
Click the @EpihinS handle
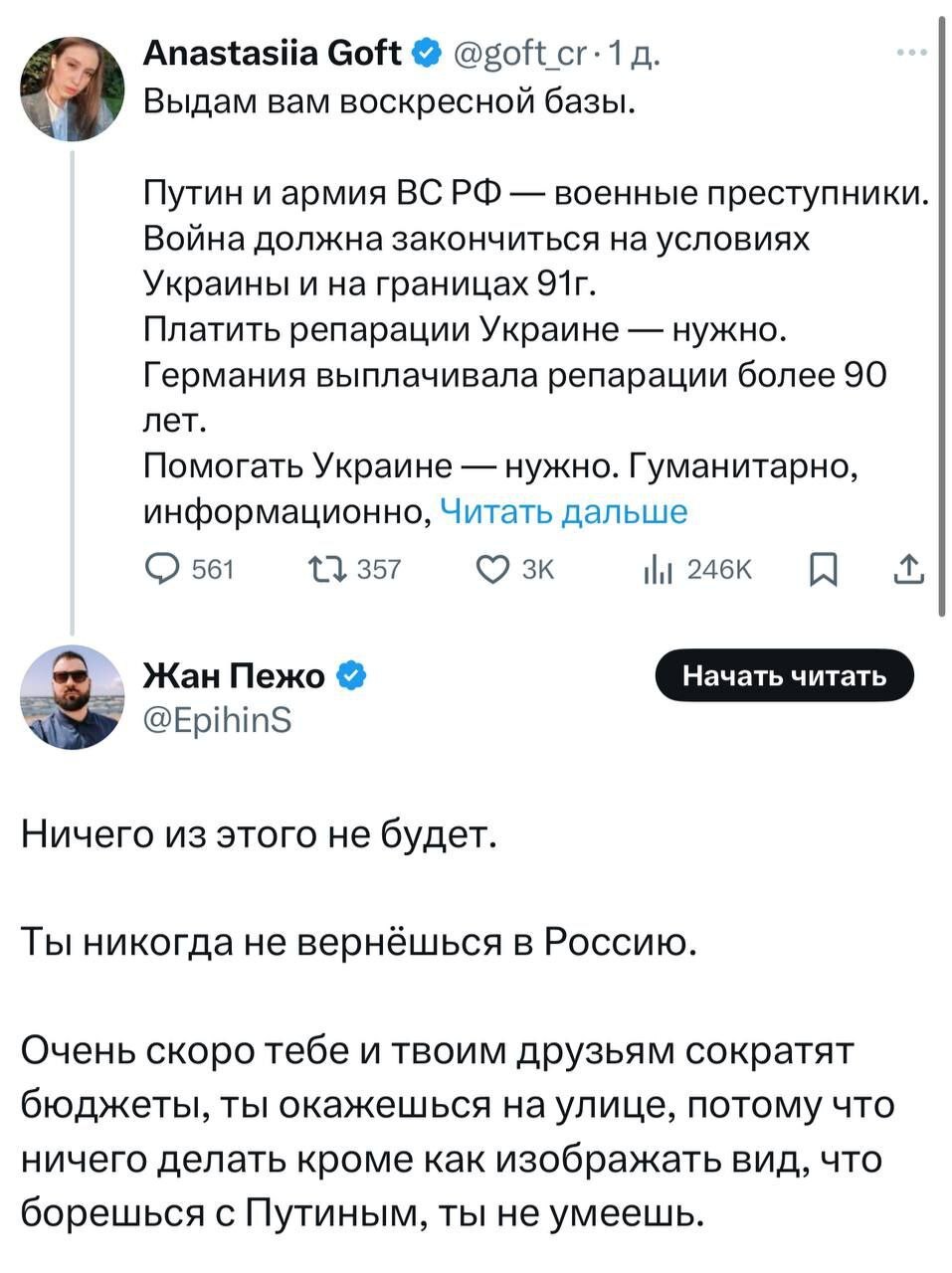pos(218,719)
